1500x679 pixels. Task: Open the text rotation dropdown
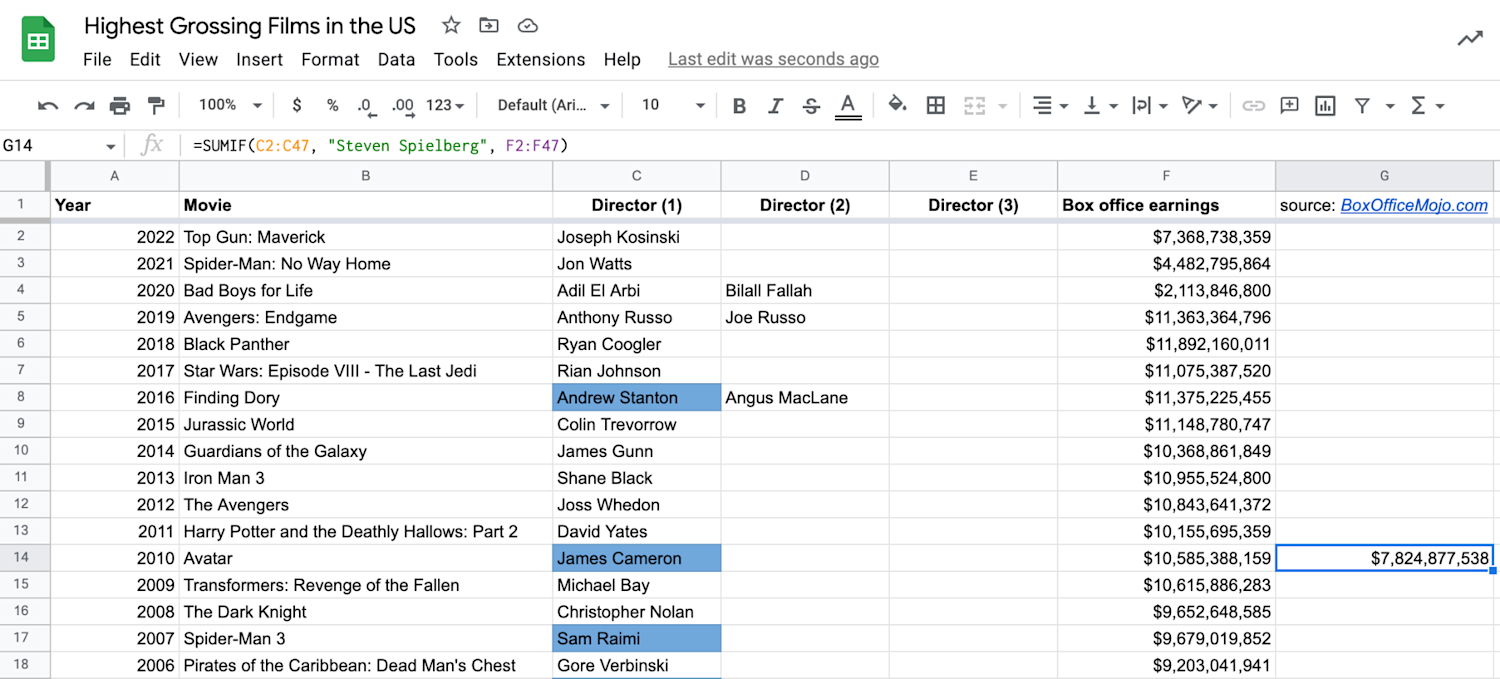1199,105
